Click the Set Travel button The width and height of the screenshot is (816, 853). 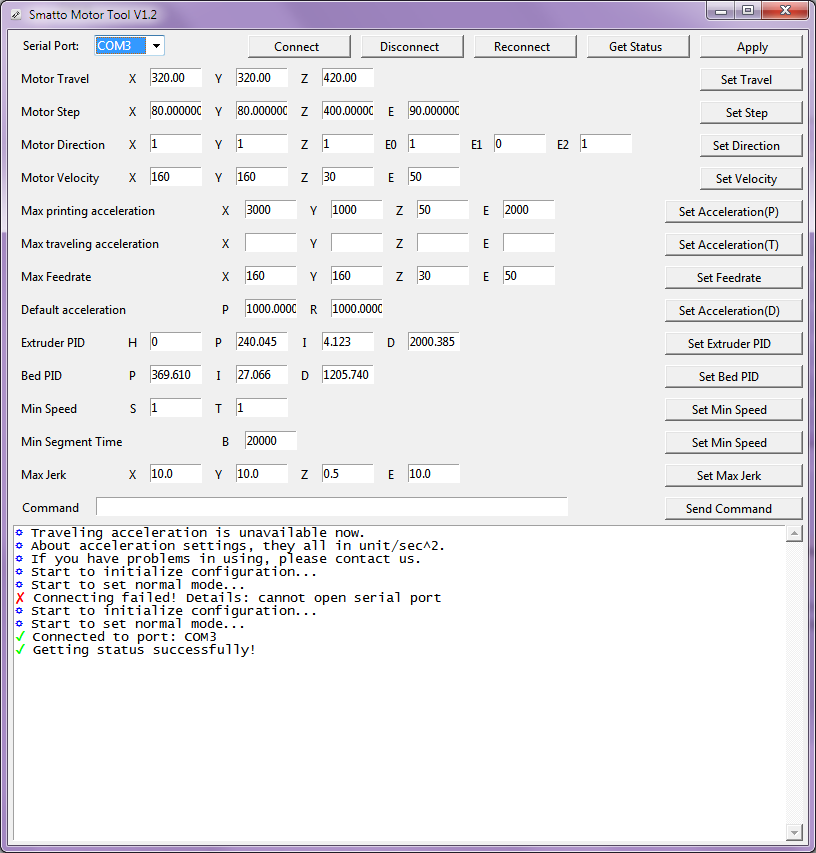tap(751, 80)
